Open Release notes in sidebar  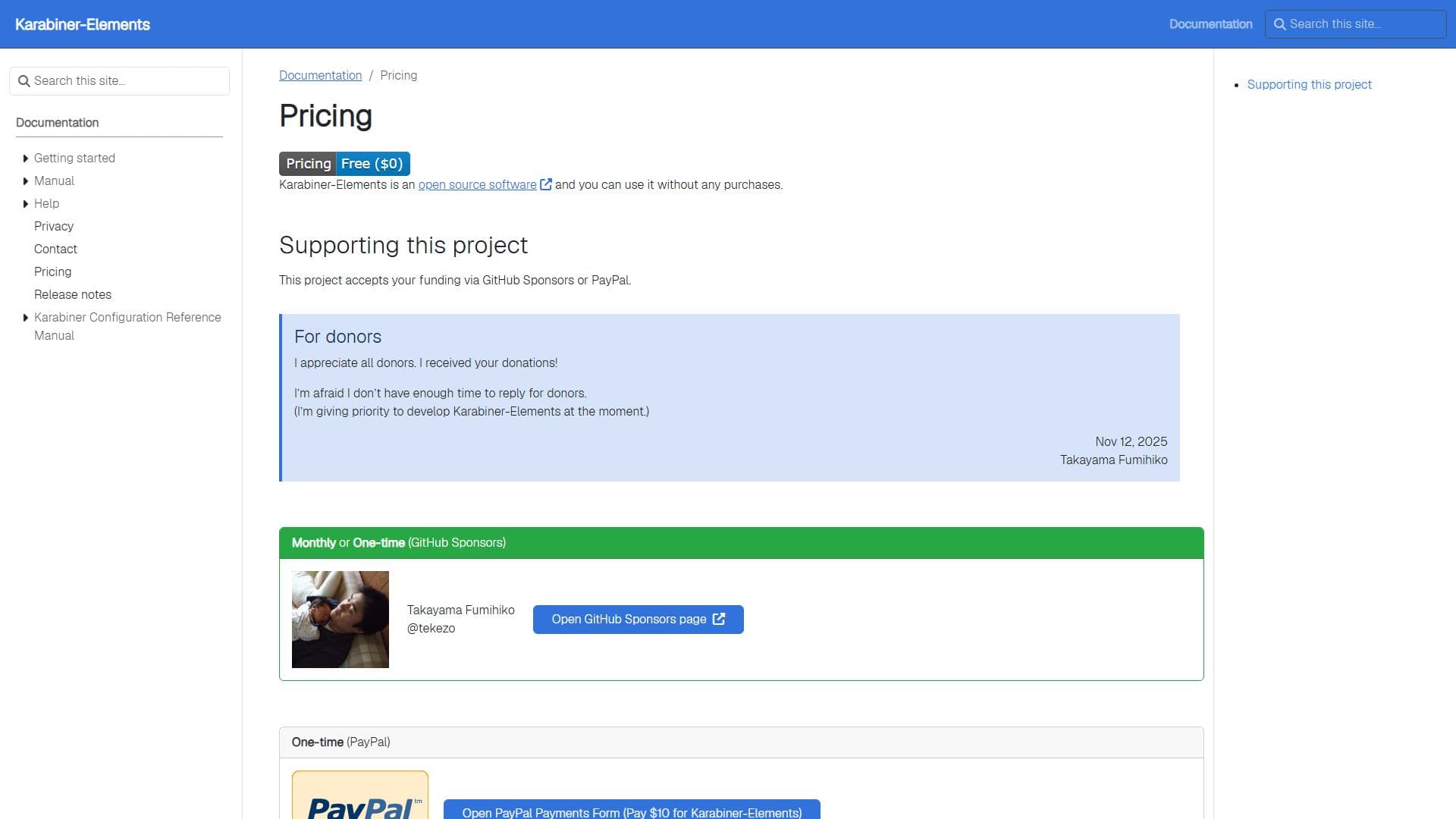[x=73, y=294]
